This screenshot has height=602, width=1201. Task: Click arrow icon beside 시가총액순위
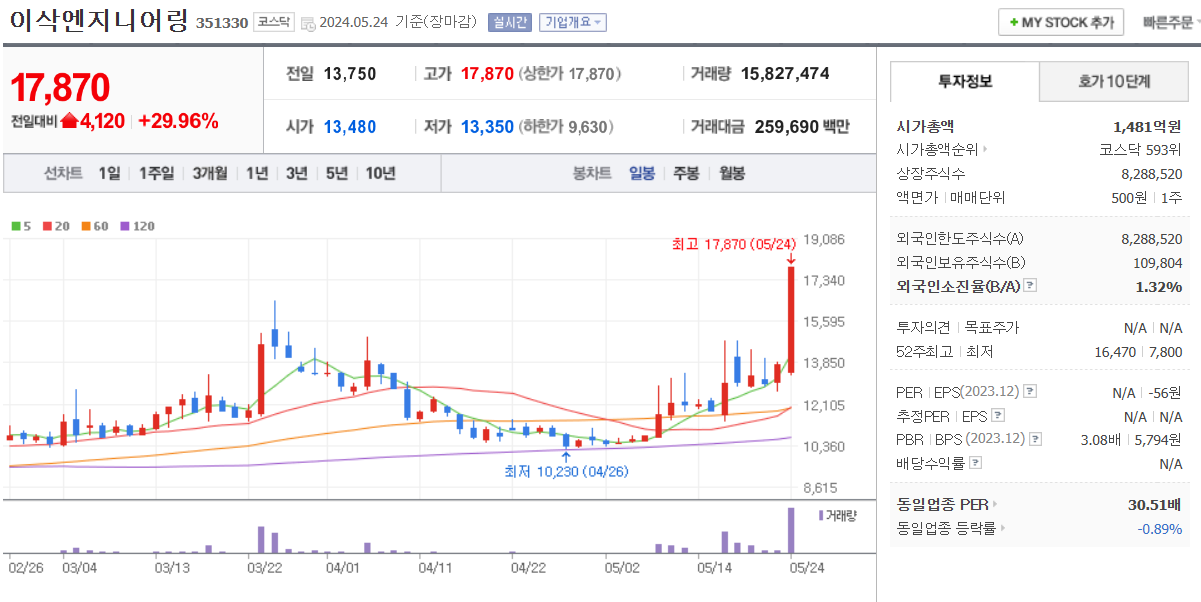click(984, 150)
